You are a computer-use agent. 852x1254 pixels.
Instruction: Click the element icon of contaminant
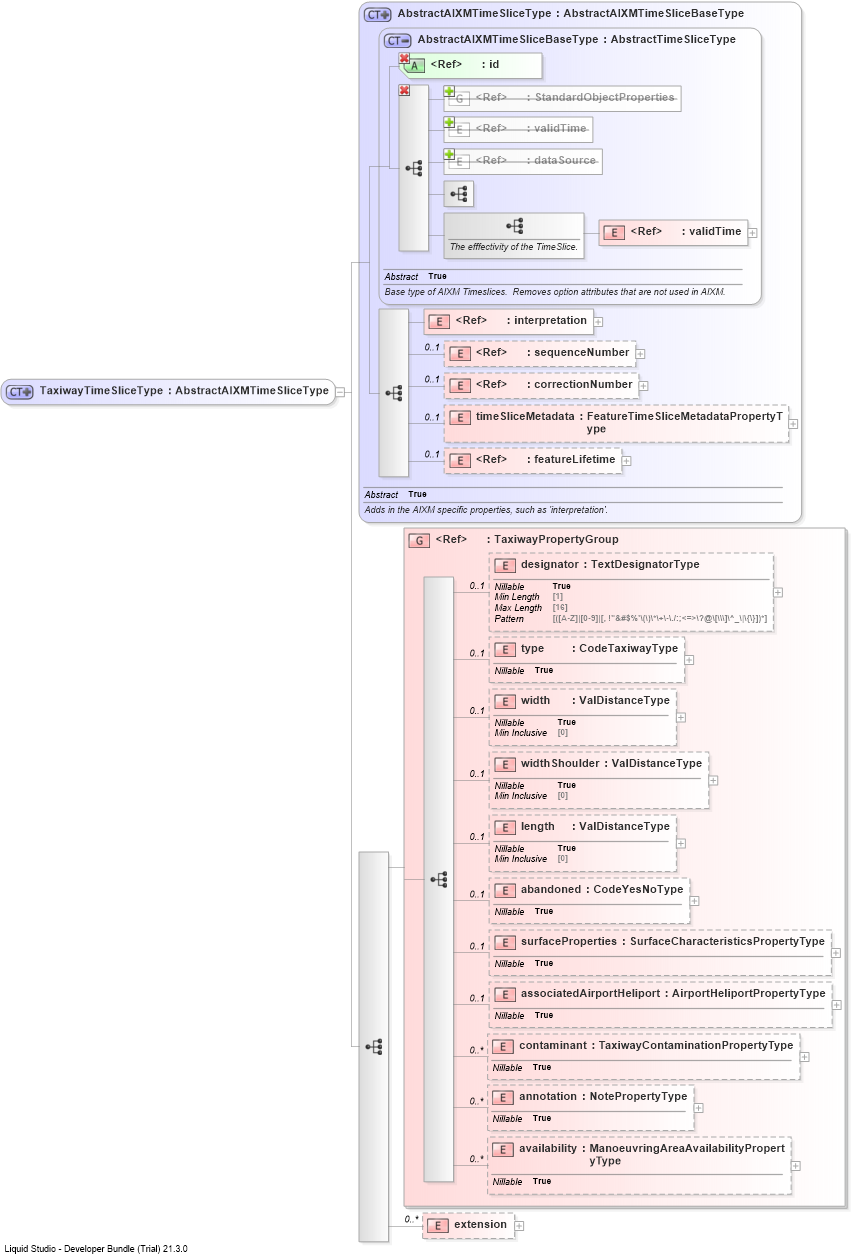[x=502, y=1046]
